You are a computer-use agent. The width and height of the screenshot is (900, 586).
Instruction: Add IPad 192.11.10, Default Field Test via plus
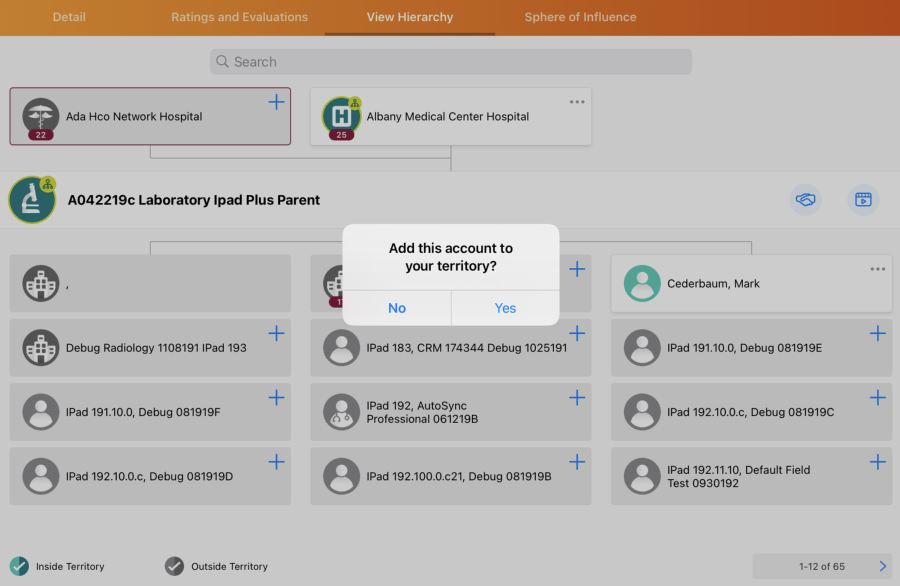pyautogui.click(x=877, y=462)
